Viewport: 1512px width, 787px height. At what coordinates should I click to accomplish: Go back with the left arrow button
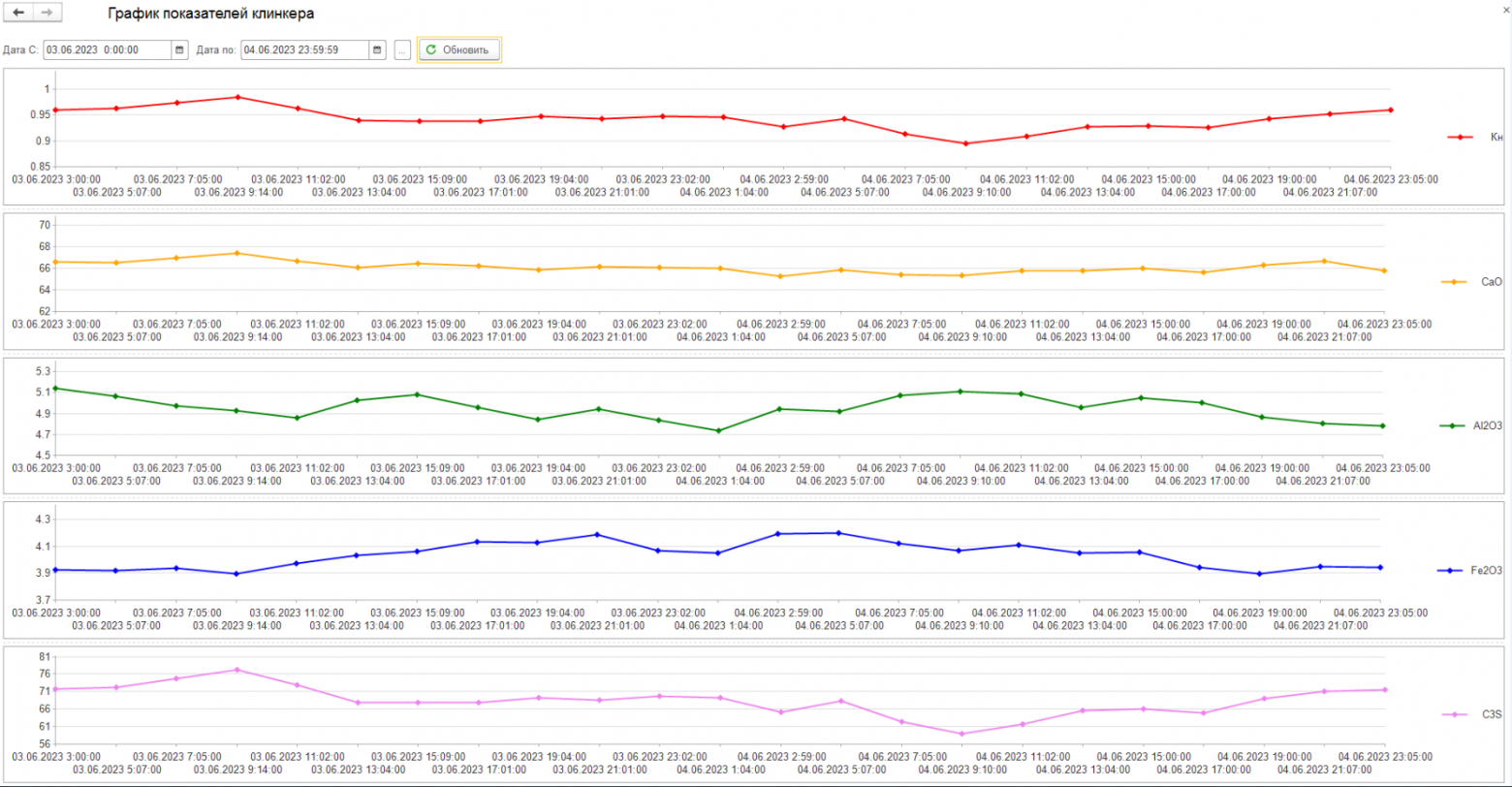18,14
